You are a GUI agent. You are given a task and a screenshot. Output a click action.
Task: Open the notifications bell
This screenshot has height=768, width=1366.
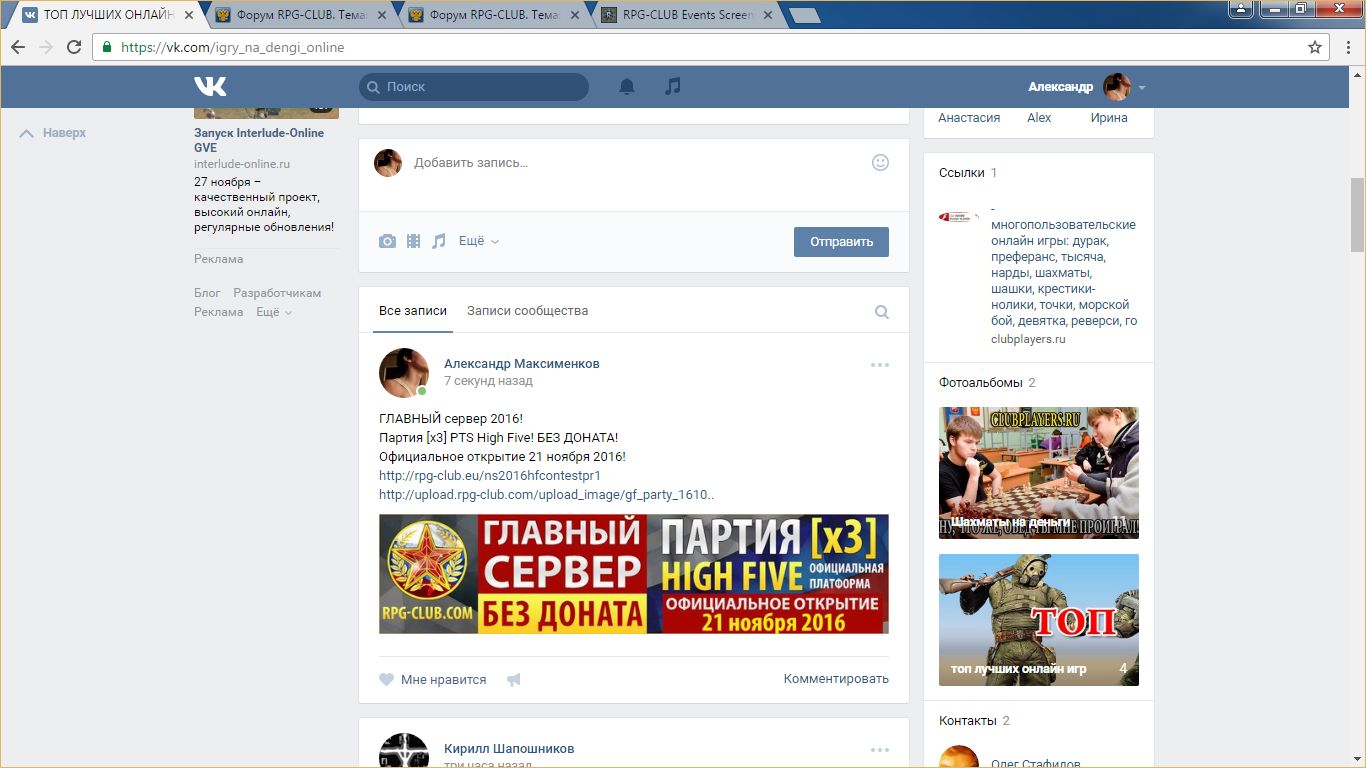click(x=627, y=87)
